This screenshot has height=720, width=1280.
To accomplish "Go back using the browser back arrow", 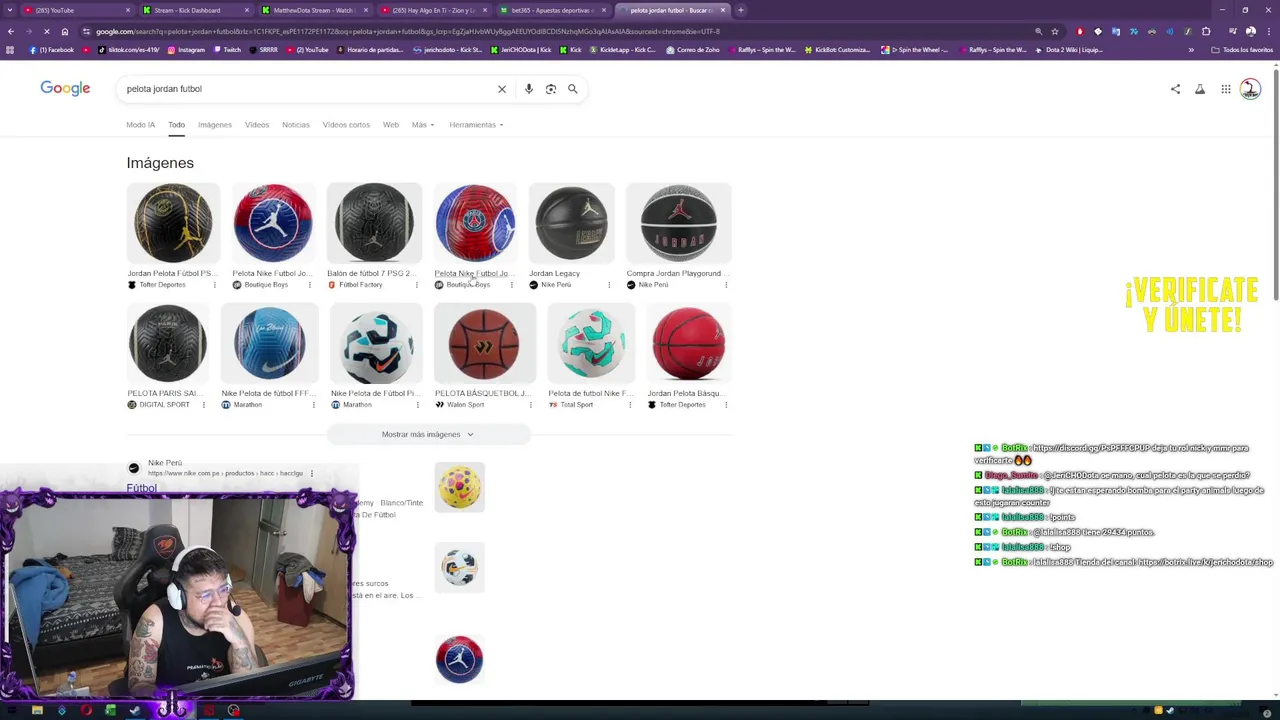I will [x=10, y=31].
